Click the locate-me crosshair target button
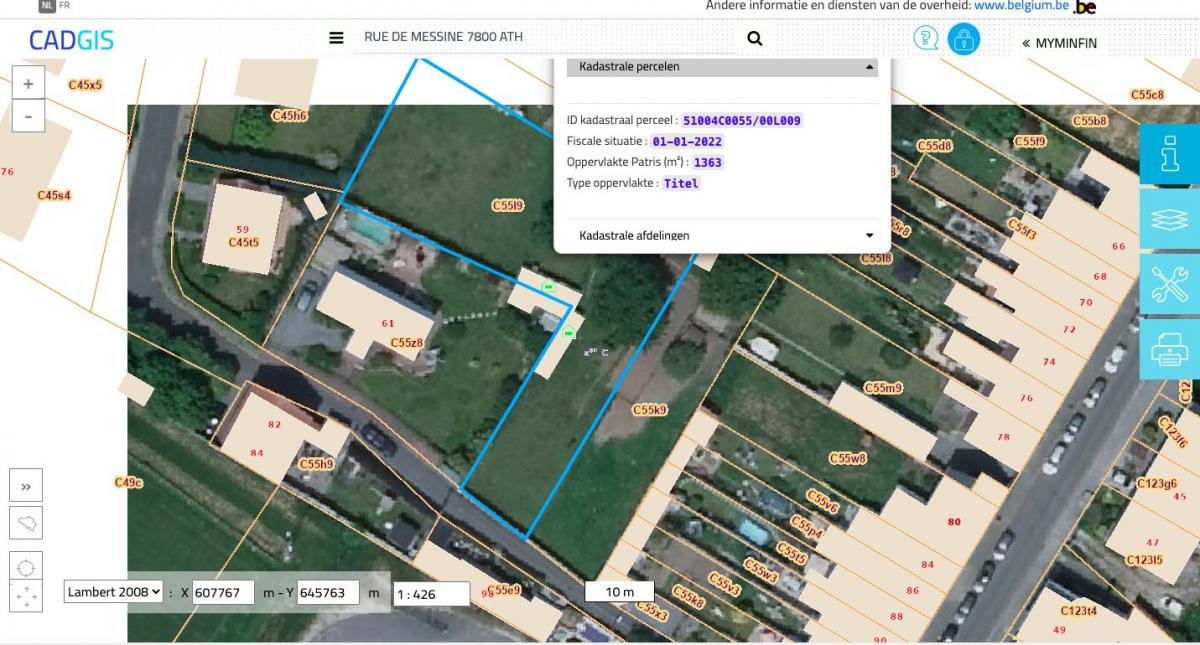1200x645 pixels. pos(26,567)
